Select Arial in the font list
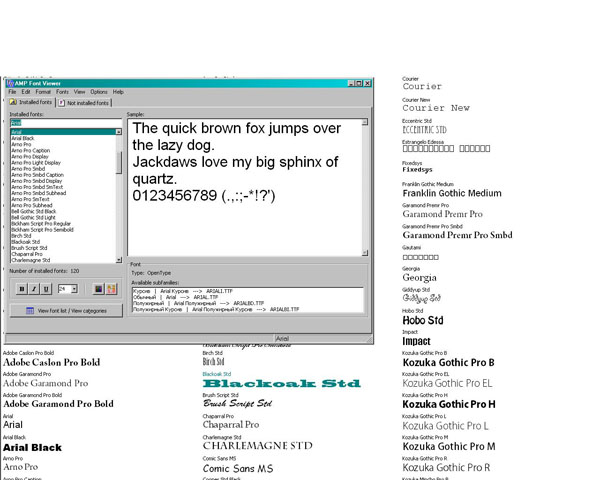600x480 pixels. coord(63,132)
